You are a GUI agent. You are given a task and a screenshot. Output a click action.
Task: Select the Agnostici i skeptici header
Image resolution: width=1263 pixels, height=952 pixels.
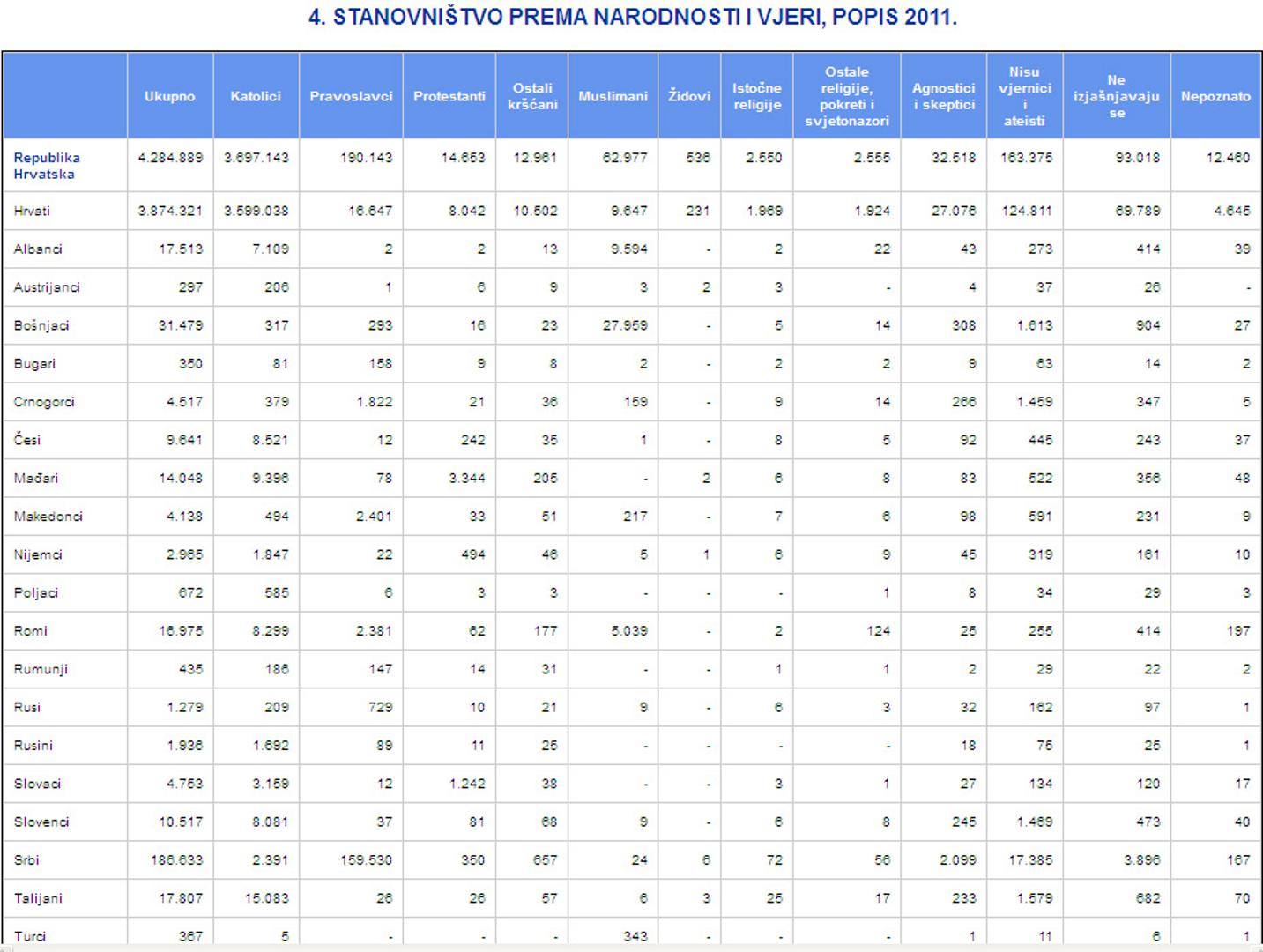[x=943, y=96]
